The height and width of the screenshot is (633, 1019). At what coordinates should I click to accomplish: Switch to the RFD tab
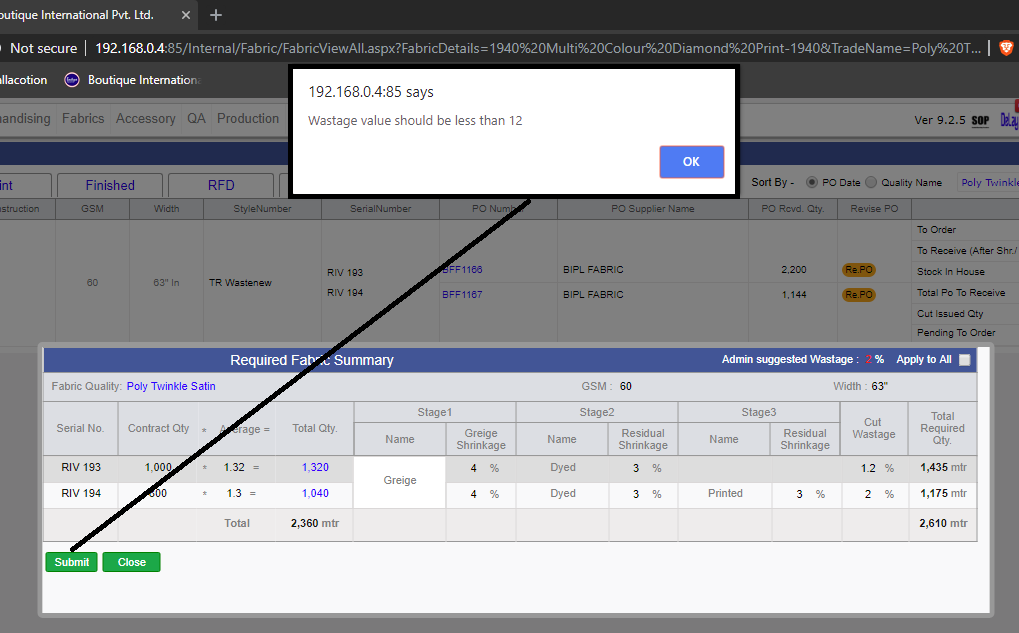[x=221, y=185]
